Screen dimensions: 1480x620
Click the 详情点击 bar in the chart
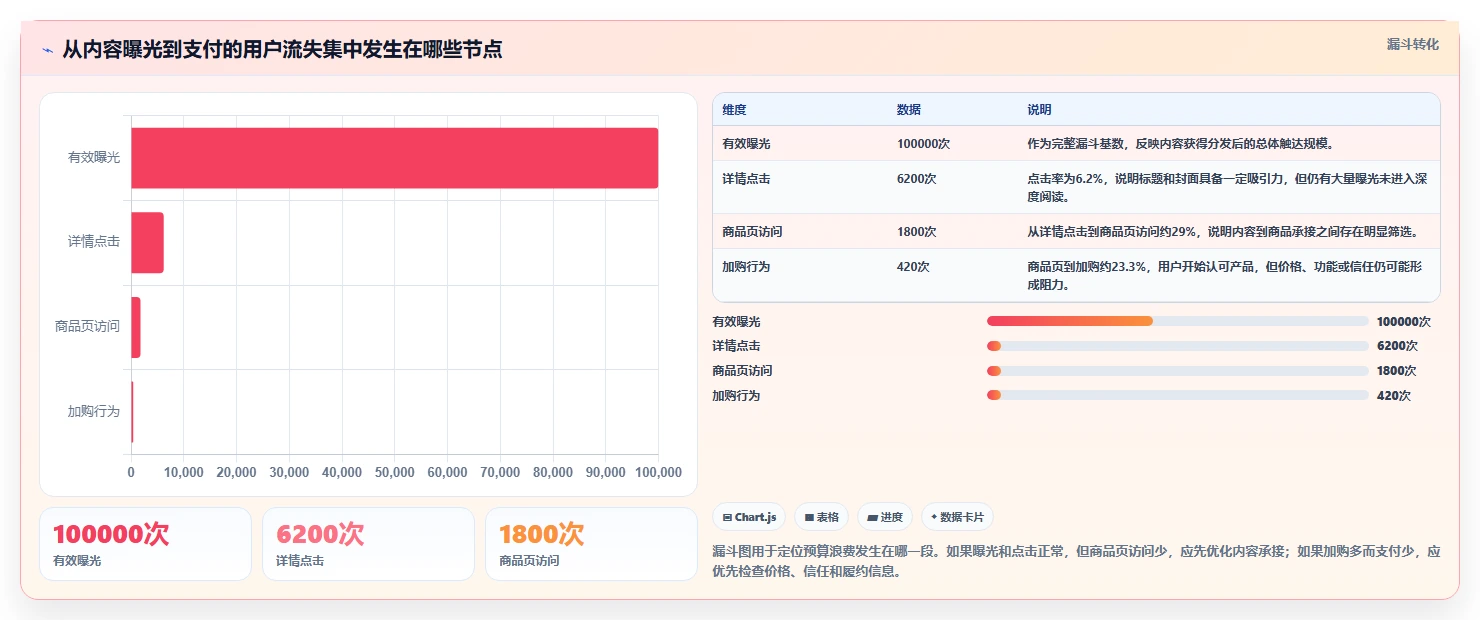(147, 242)
